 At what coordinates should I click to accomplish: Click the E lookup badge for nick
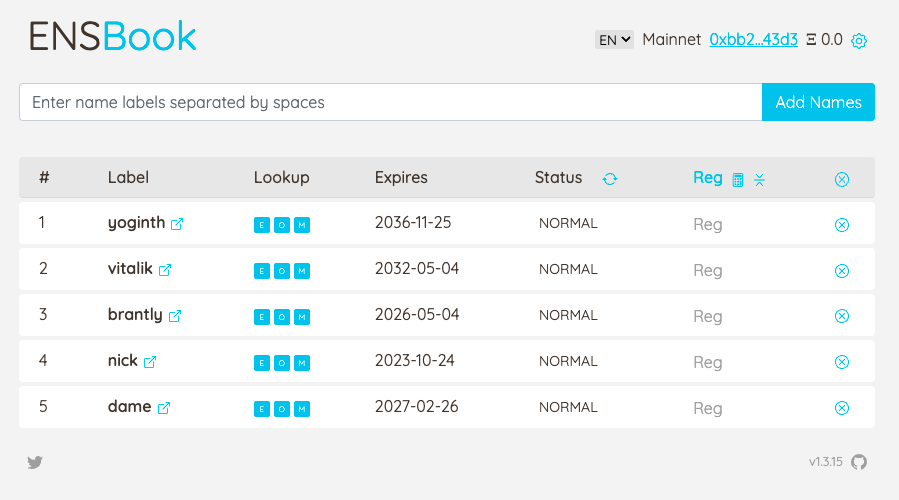click(x=262, y=362)
